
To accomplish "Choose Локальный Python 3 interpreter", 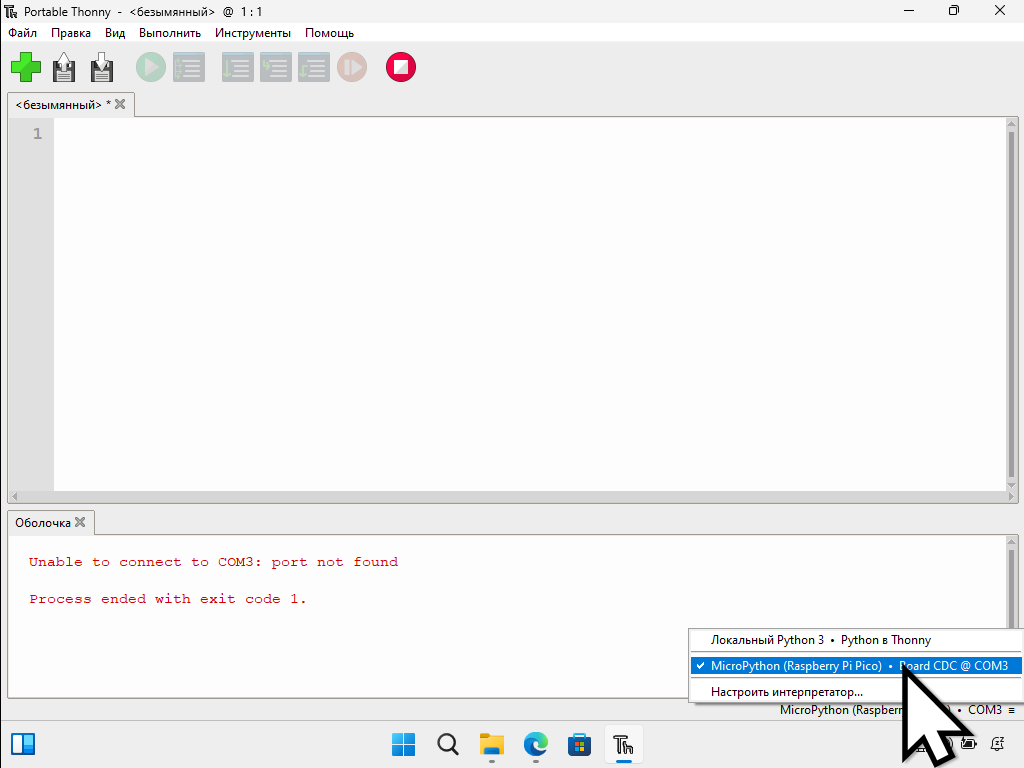I will coord(856,640).
